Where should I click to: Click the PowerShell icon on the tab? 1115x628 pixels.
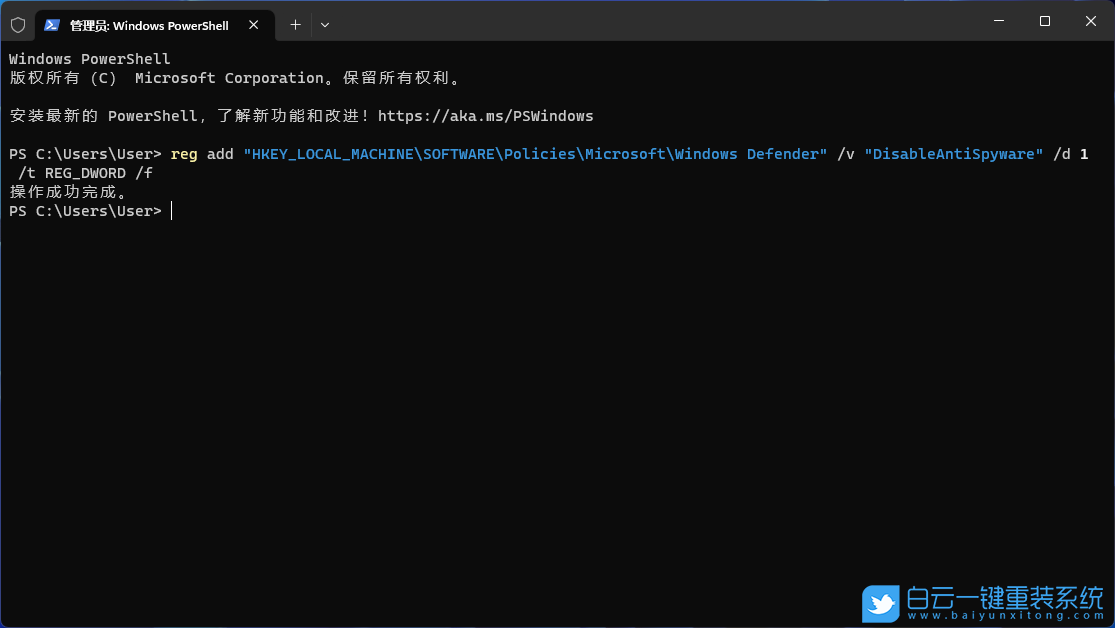(52, 24)
